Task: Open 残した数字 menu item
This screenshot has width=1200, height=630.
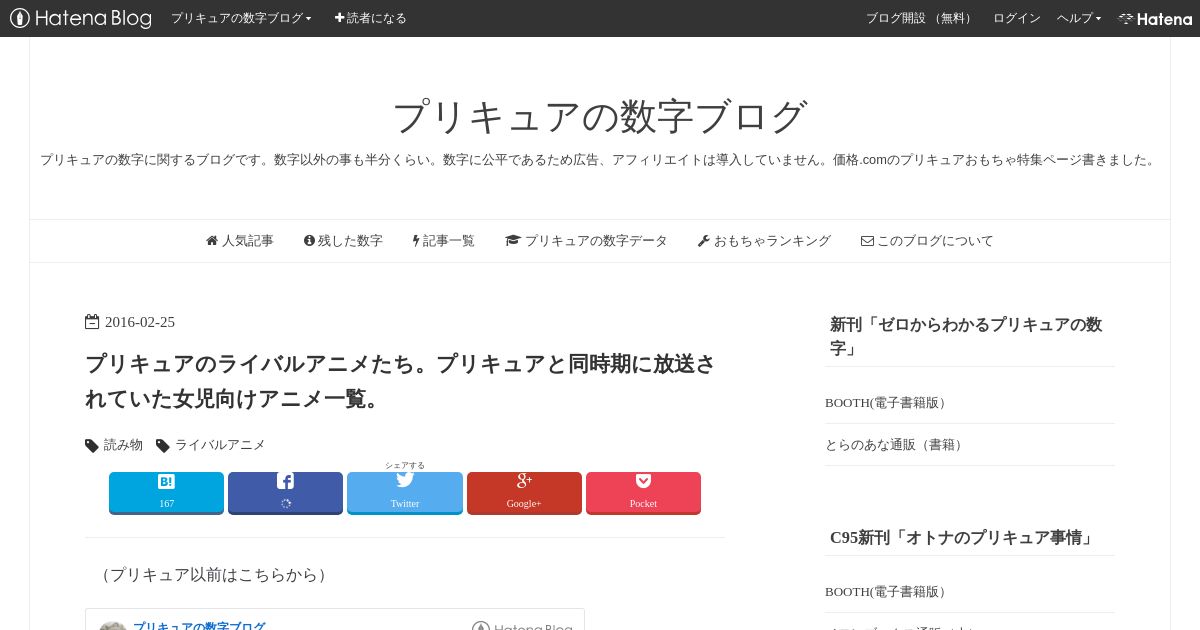Action: pos(343,241)
